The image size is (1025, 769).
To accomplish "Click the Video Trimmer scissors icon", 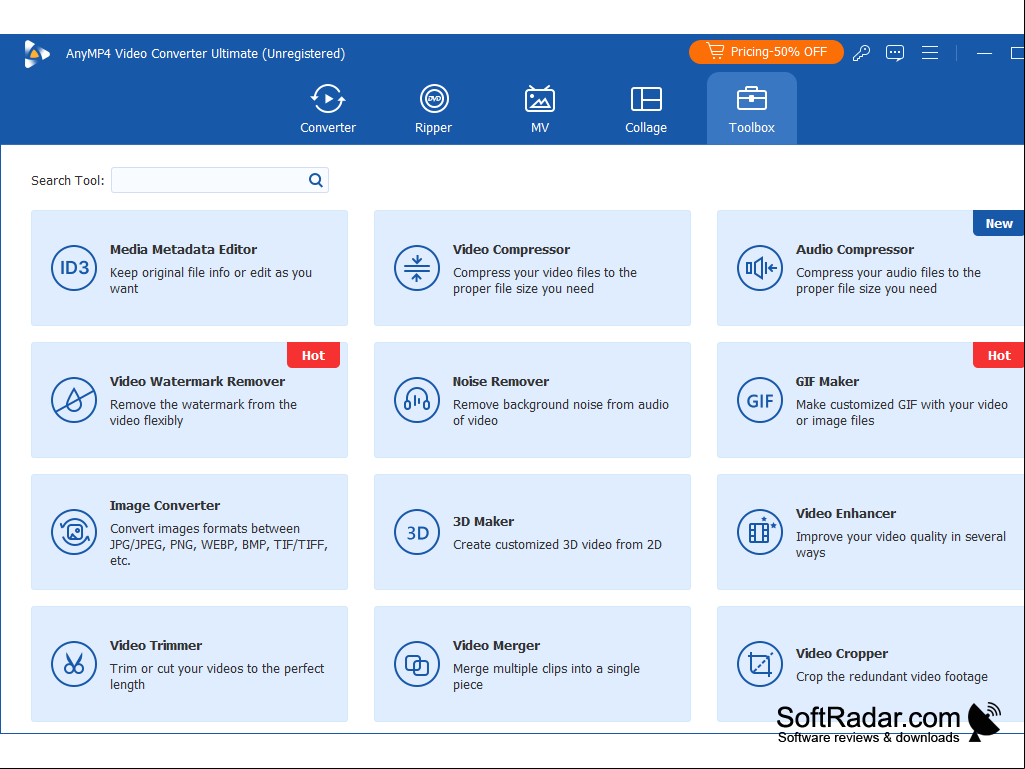I will 74,664.
